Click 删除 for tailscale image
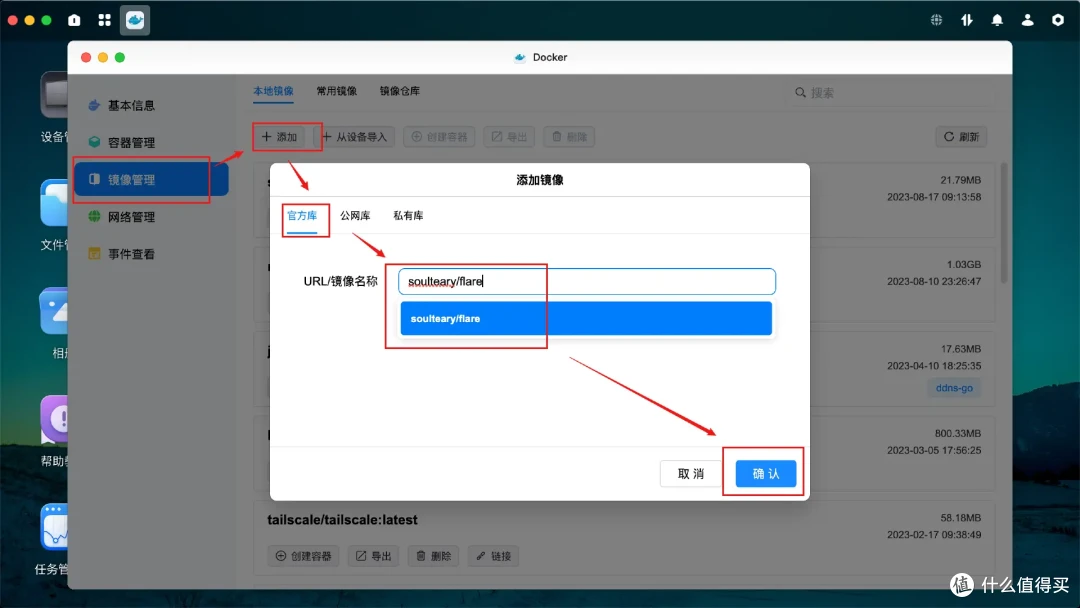 (x=433, y=556)
